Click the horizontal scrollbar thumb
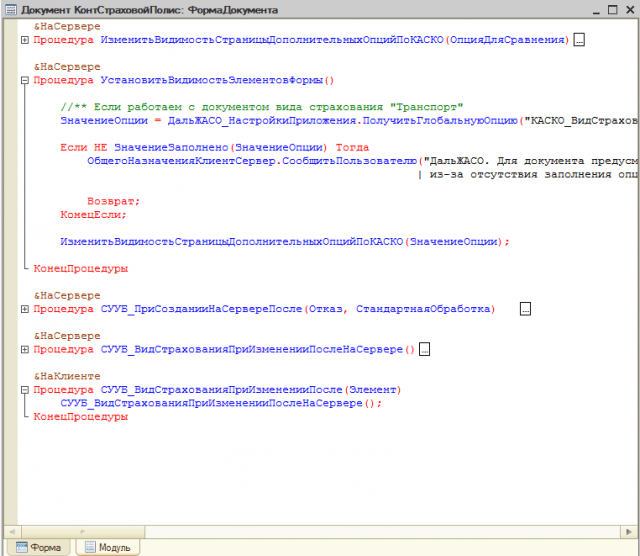Viewport: 640px width, 556px height. pos(83,532)
